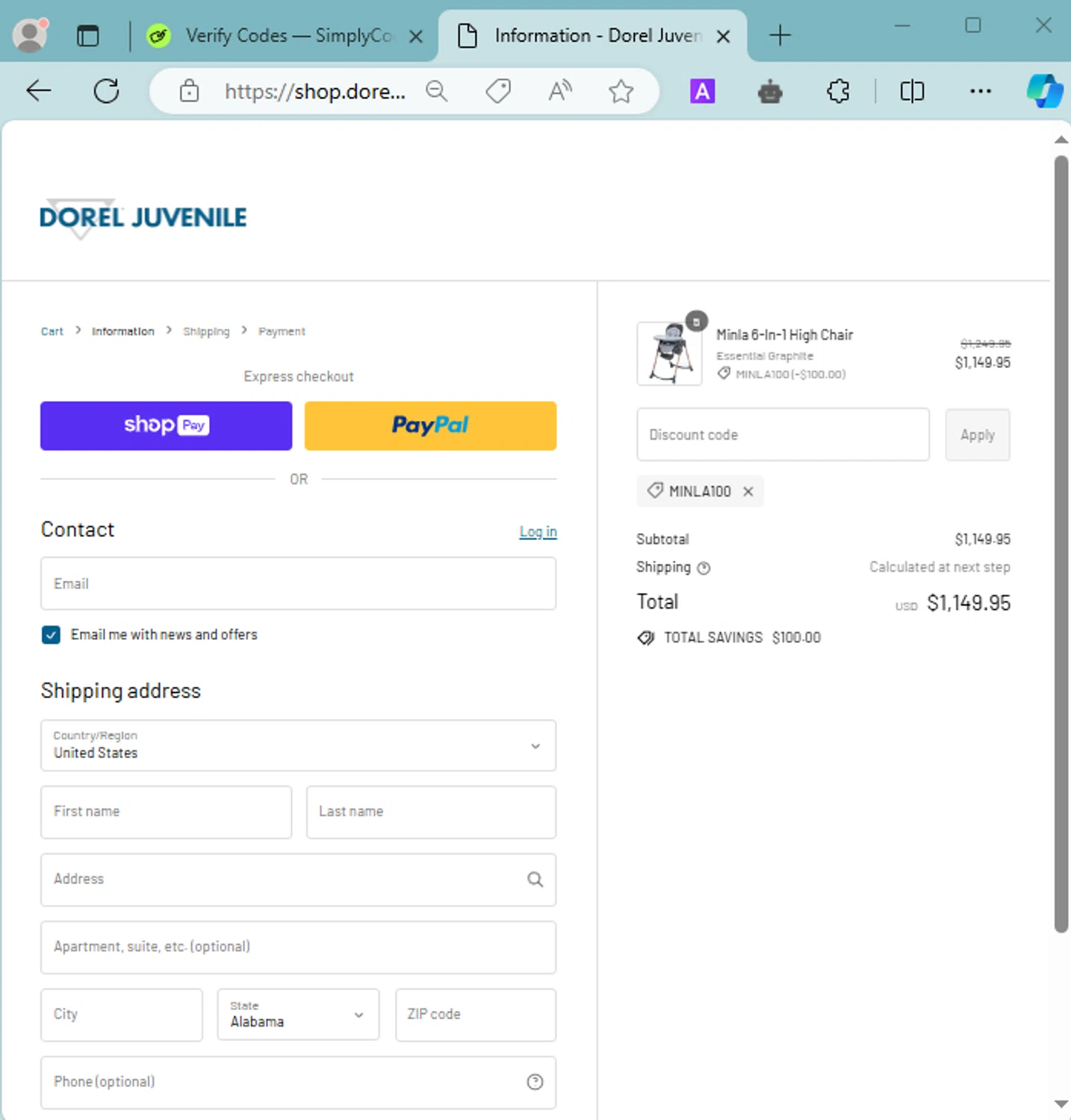Click the scrollbar up arrow
The image size is (1071, 1120).
1061,140
